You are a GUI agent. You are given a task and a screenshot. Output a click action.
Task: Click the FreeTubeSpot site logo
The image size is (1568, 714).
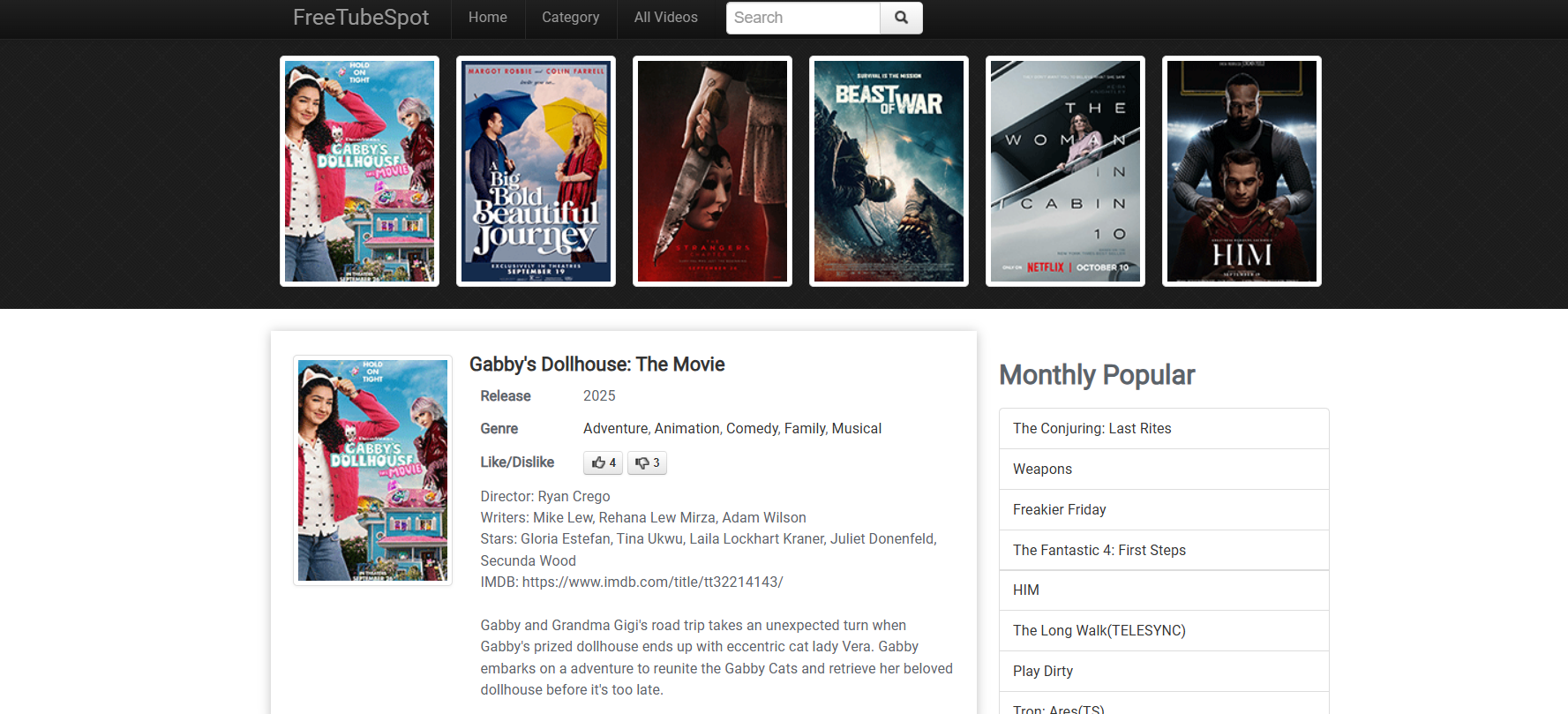tap(361, 18)
